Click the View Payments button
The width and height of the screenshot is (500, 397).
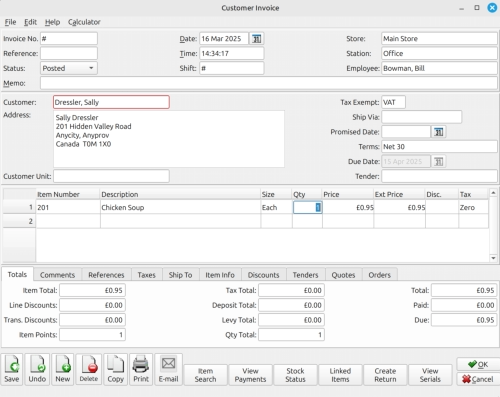[250, 375]
